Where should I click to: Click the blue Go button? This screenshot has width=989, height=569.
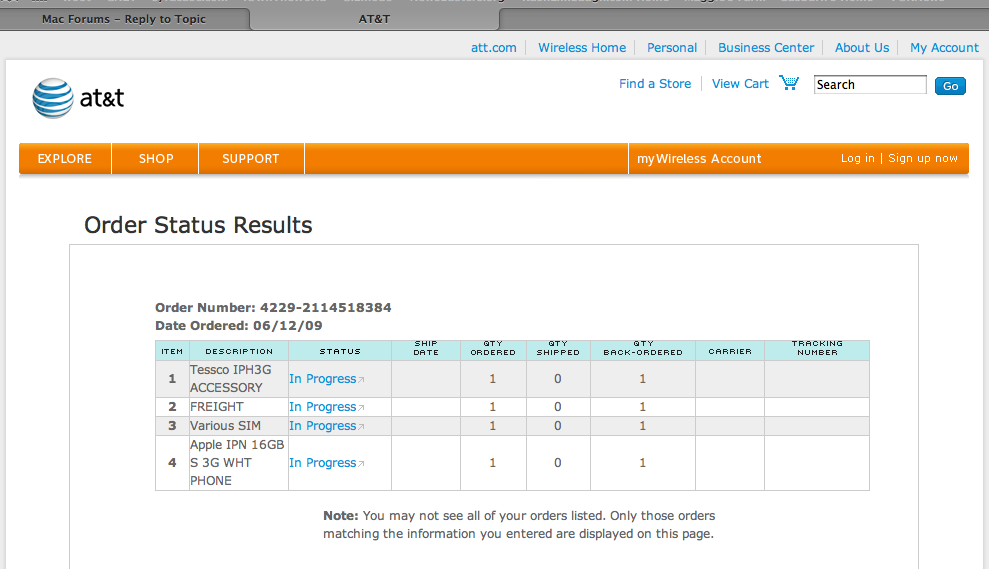click(950, 86)
